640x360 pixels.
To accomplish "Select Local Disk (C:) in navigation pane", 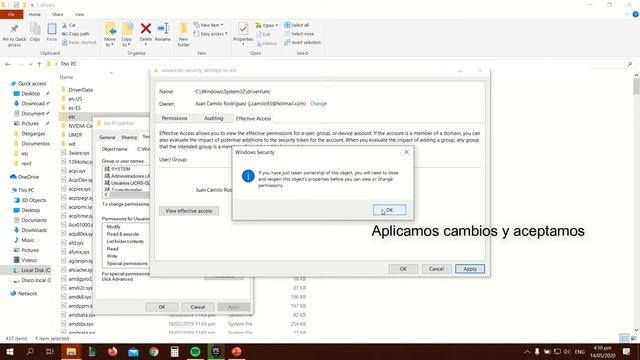I will [32, 270].
